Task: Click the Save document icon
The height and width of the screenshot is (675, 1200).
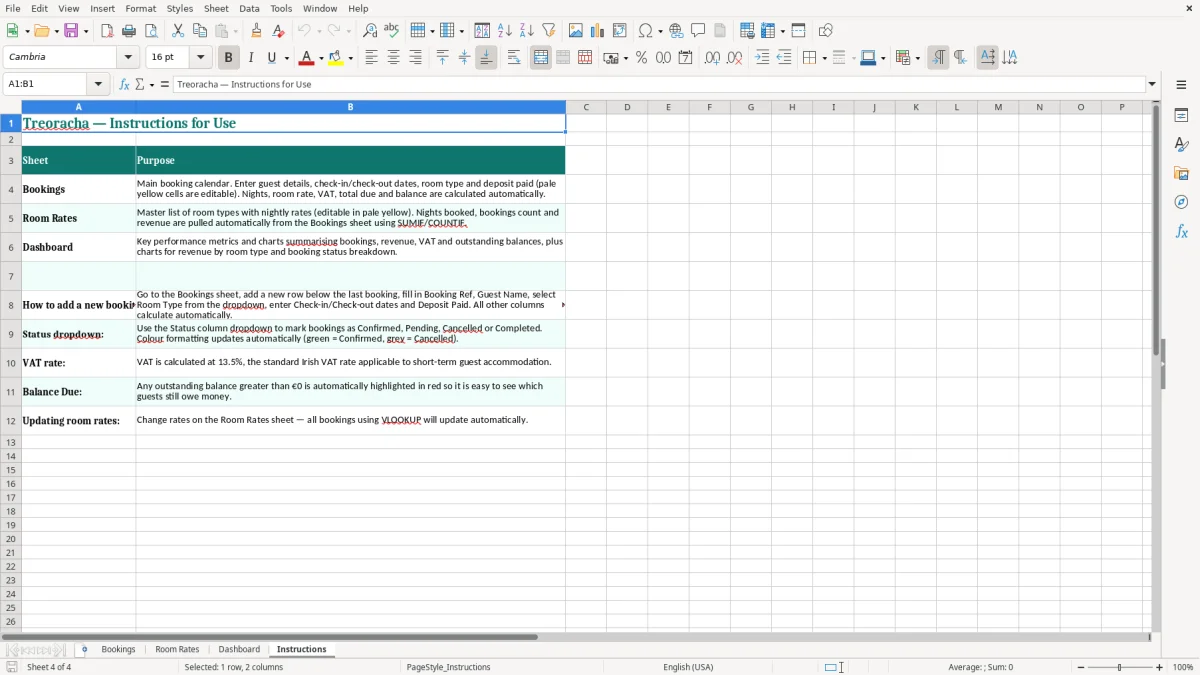Action: point(71,31)
